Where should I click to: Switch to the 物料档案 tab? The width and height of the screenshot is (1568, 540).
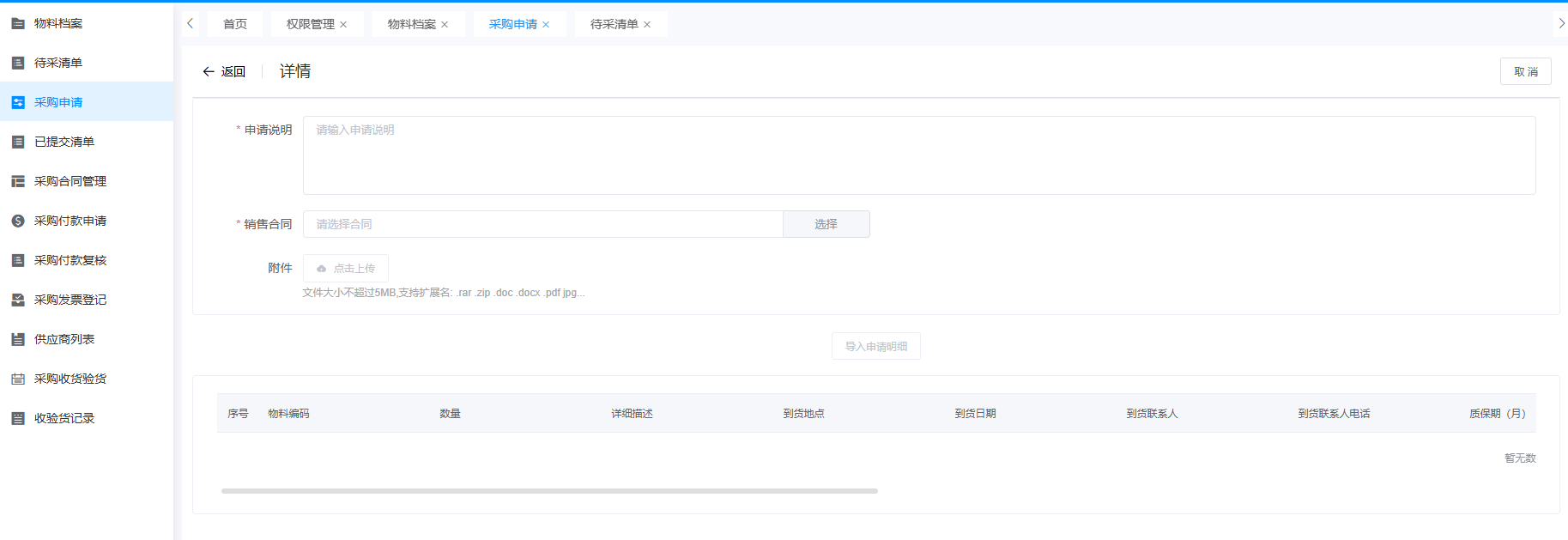(411, 24)
